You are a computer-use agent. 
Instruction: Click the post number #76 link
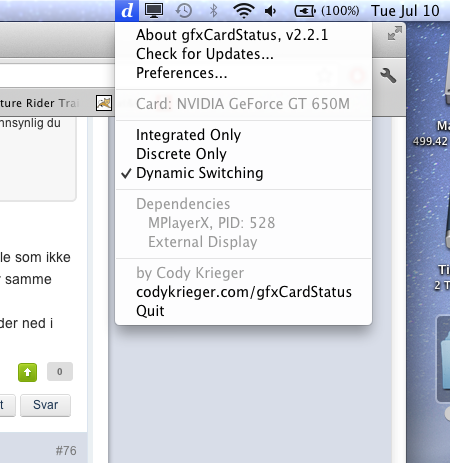pos(66,451)
